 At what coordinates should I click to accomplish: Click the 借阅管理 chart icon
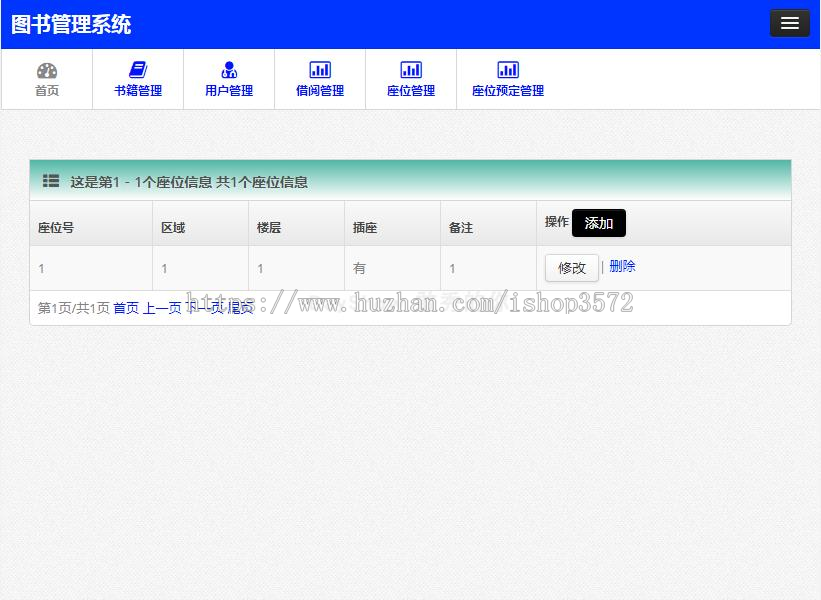pos(320,70)
